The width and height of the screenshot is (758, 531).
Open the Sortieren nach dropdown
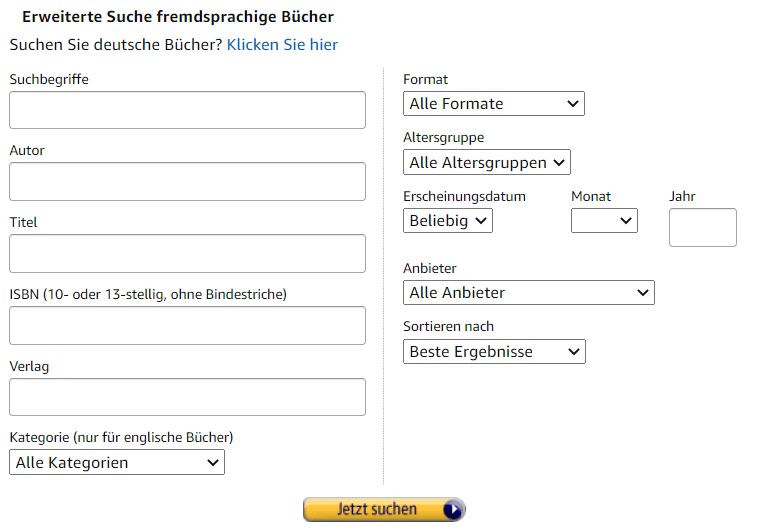(x=494, y=352)
